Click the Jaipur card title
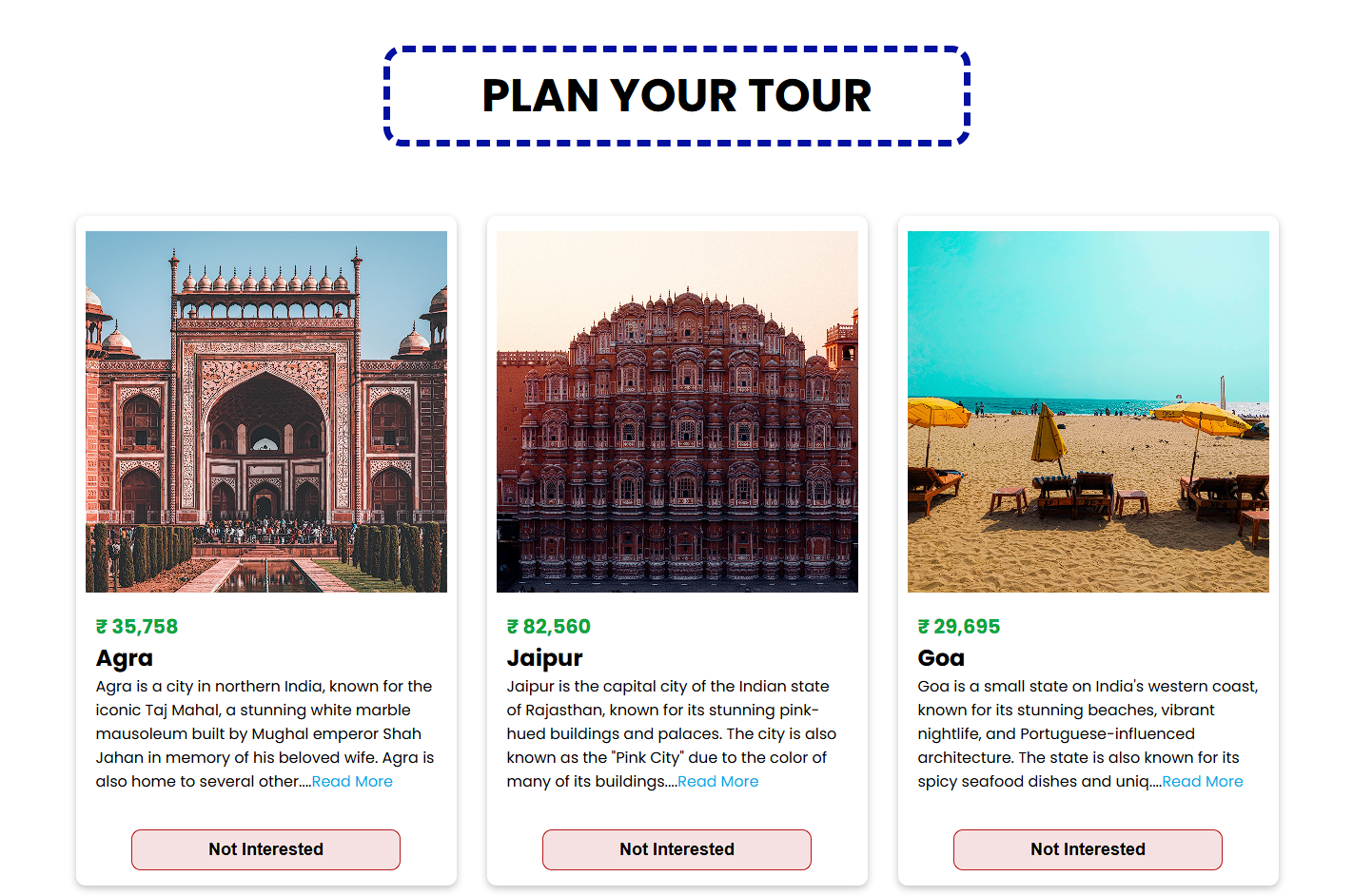1353x896 pixels. point(544,658)
